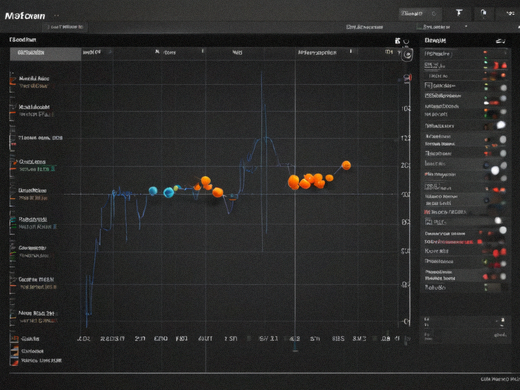Expand the dropdown arrow in the upper-right secondary bar

[x=466, y=26]
